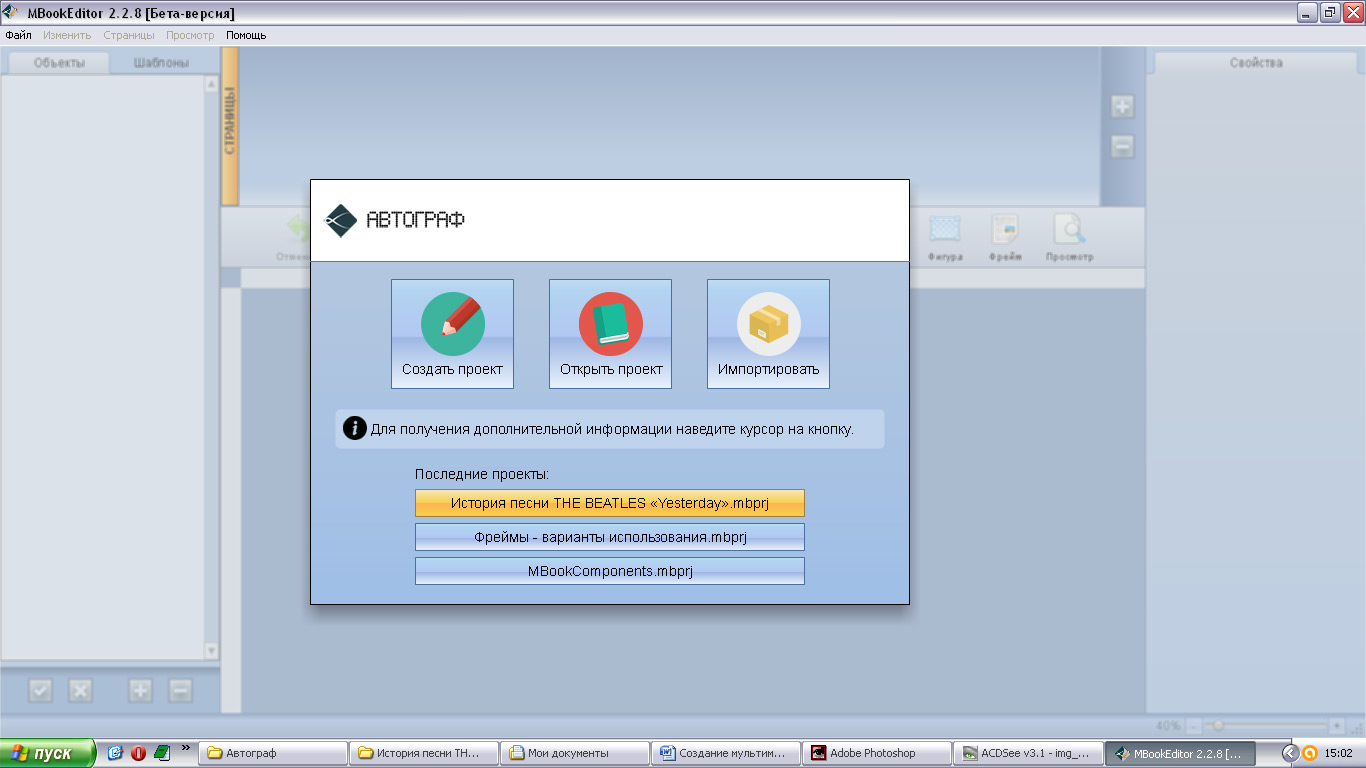Click objects panel scroll up arrow
This screenshot has width=1366, height=768.
211,85
